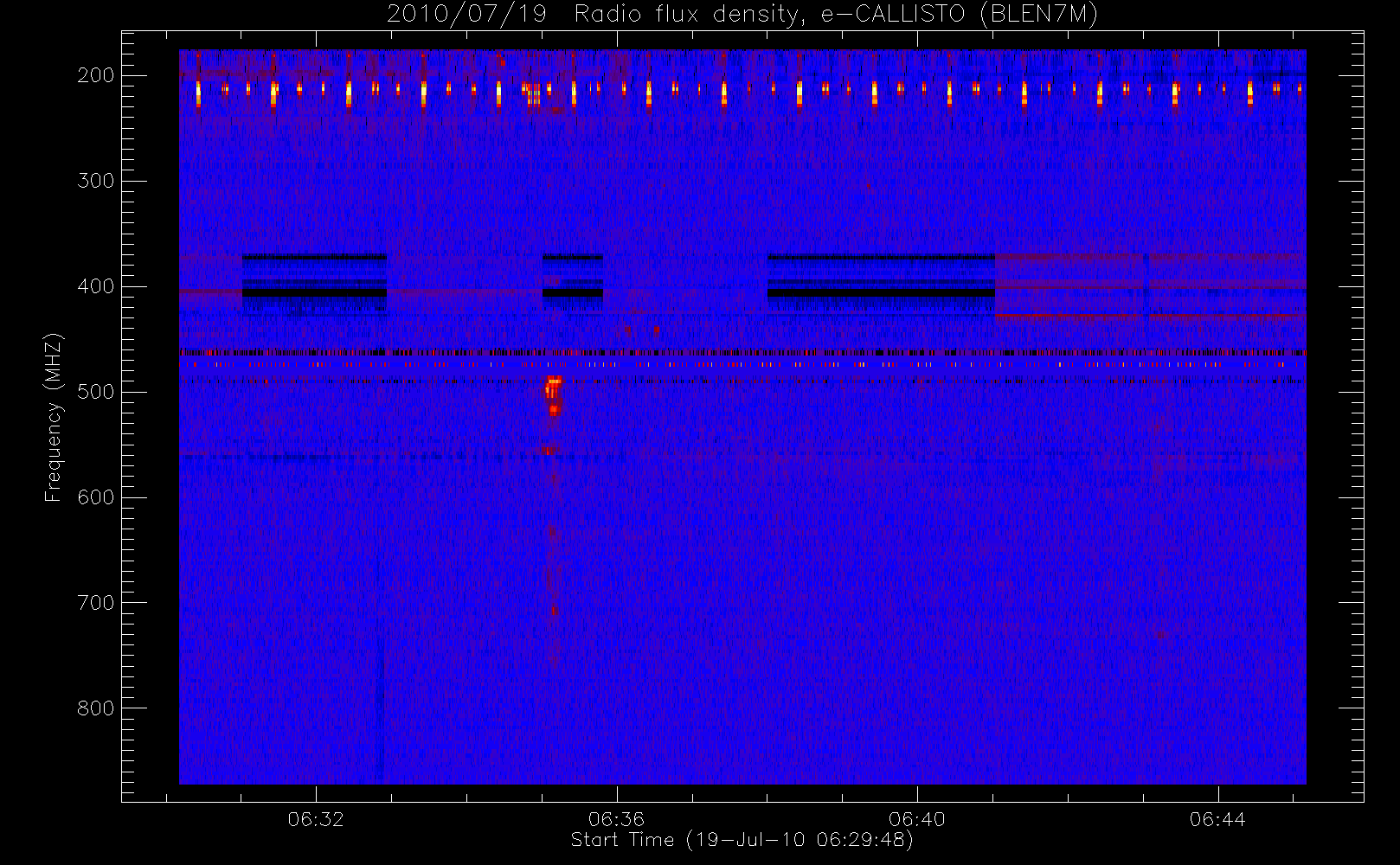Click the bright red burst near 500 MHz

click(553, 396)
